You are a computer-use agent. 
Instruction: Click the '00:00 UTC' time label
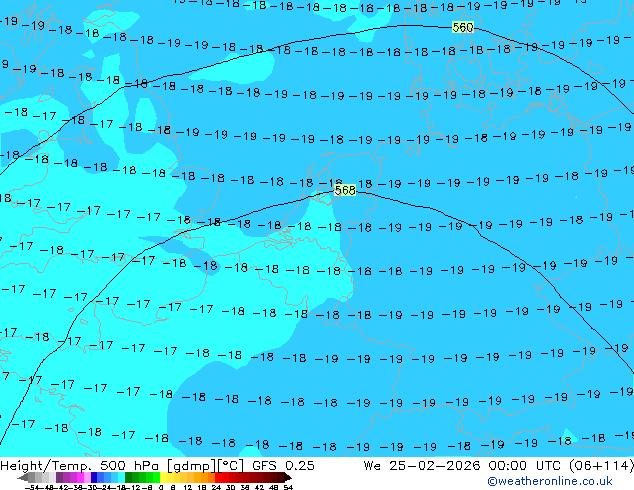[x=526, y=466]
